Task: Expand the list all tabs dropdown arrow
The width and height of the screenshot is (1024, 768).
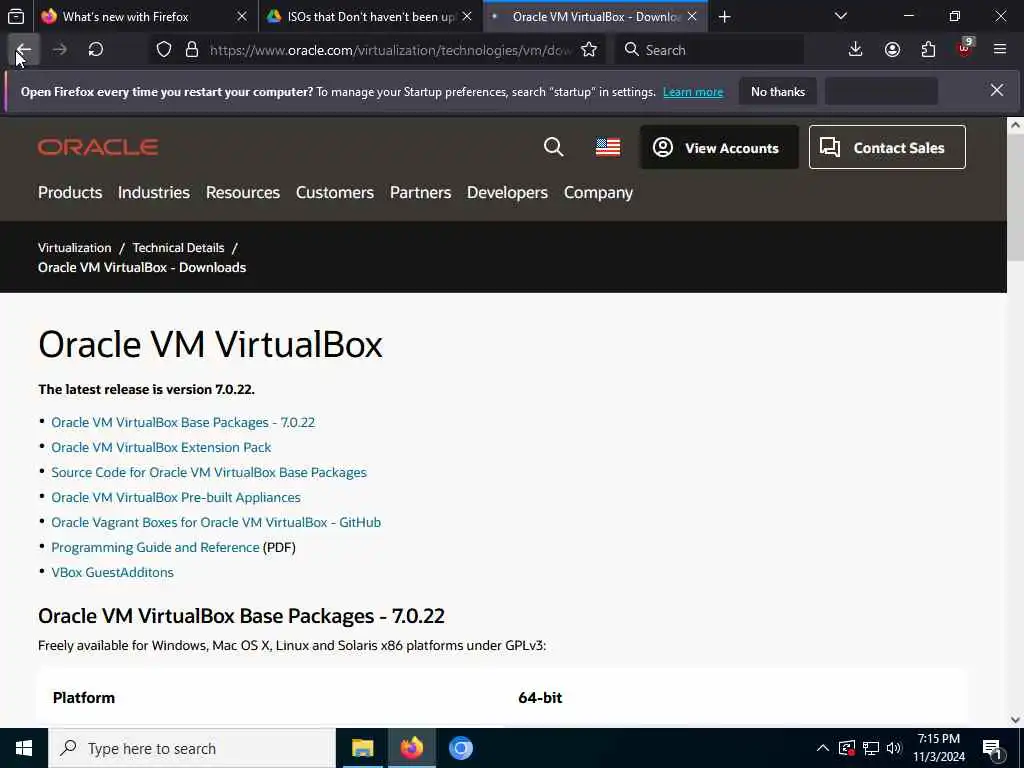Action: pos(841,16)
